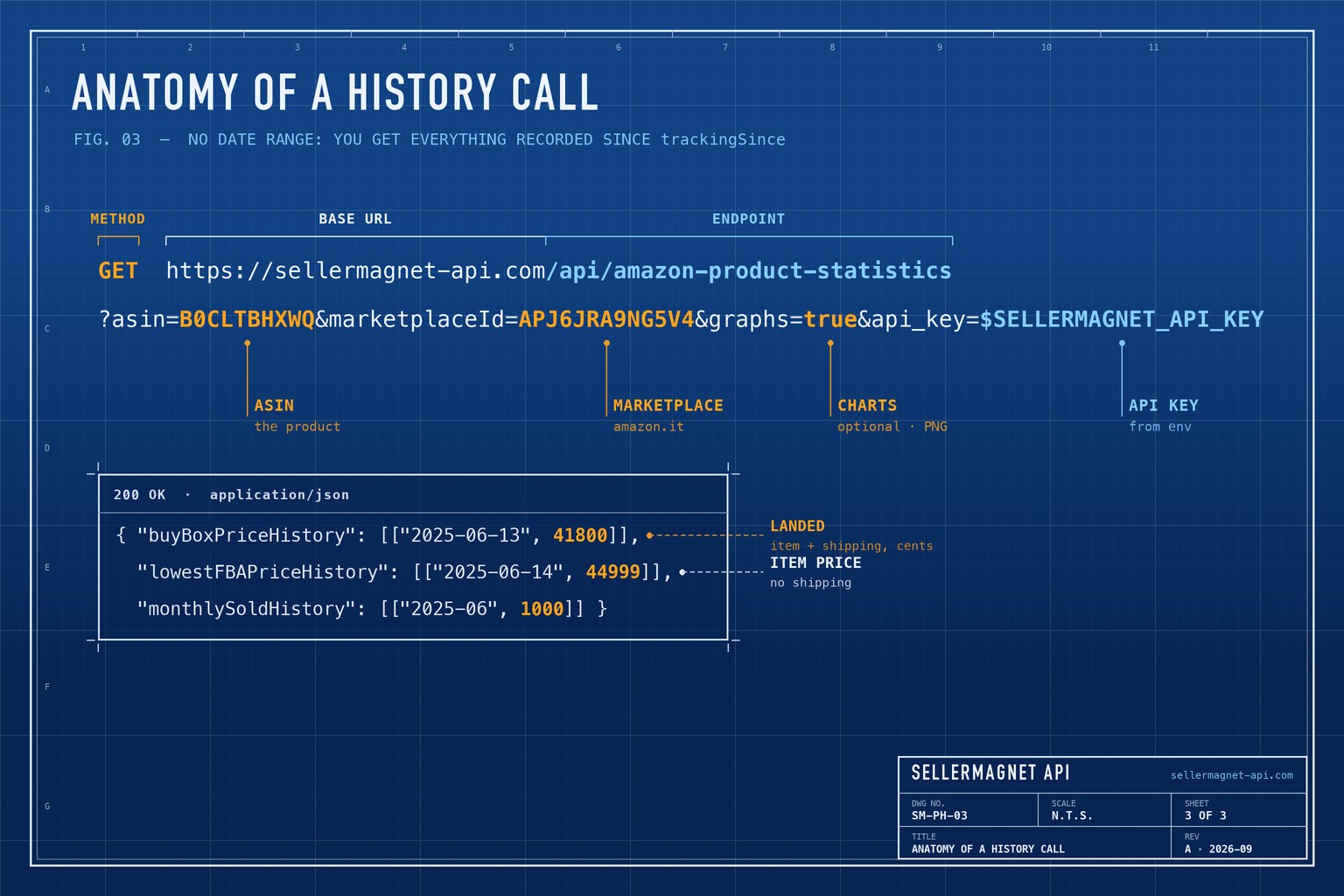Image resolution: width=1344 pixels, height=896 pixels.
Task: Click "SELLERMAGNET API" in the title block
Action: (x=990, y=773)
